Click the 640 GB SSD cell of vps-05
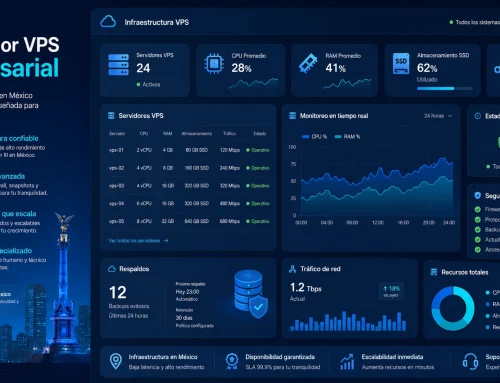Viewport: 500px width, 383px height. (x=197, y=221)
